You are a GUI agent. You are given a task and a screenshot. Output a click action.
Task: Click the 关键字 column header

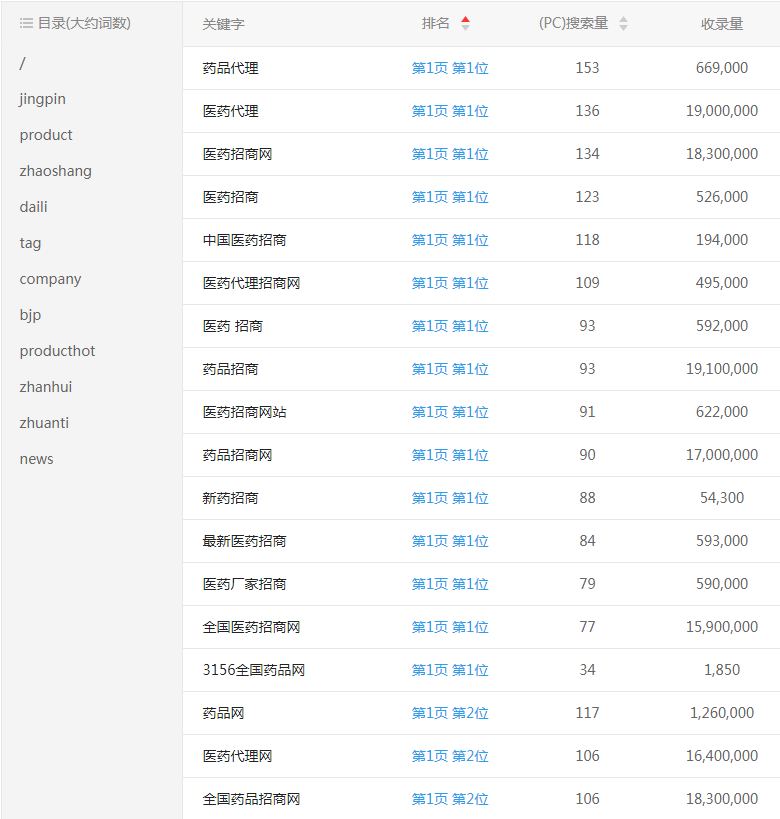pyautogui.click(x=223, y=24)
